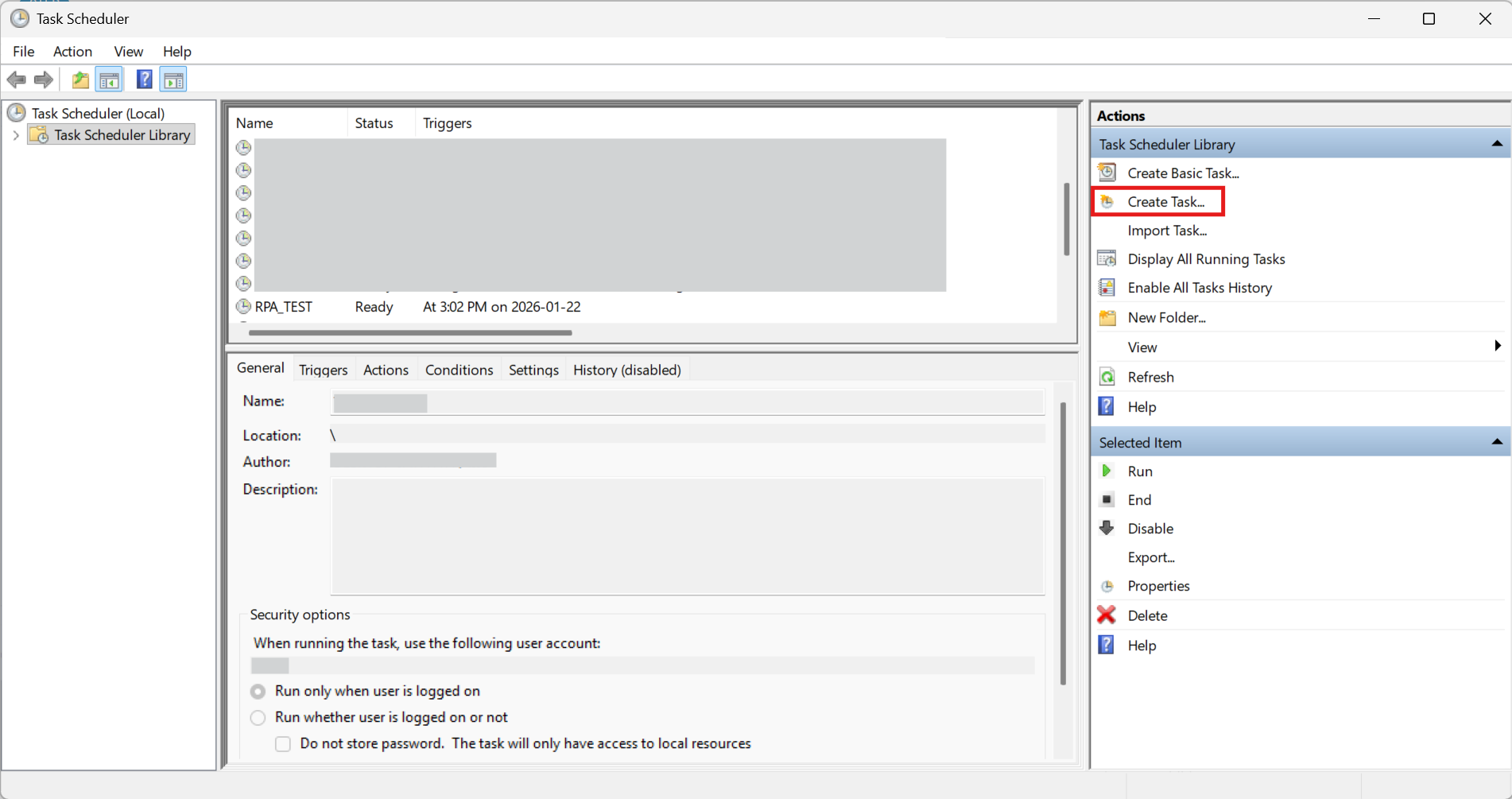Expand the Task Scheduler Library tree node
The image size is (1512, 799).
coord(16,135)
